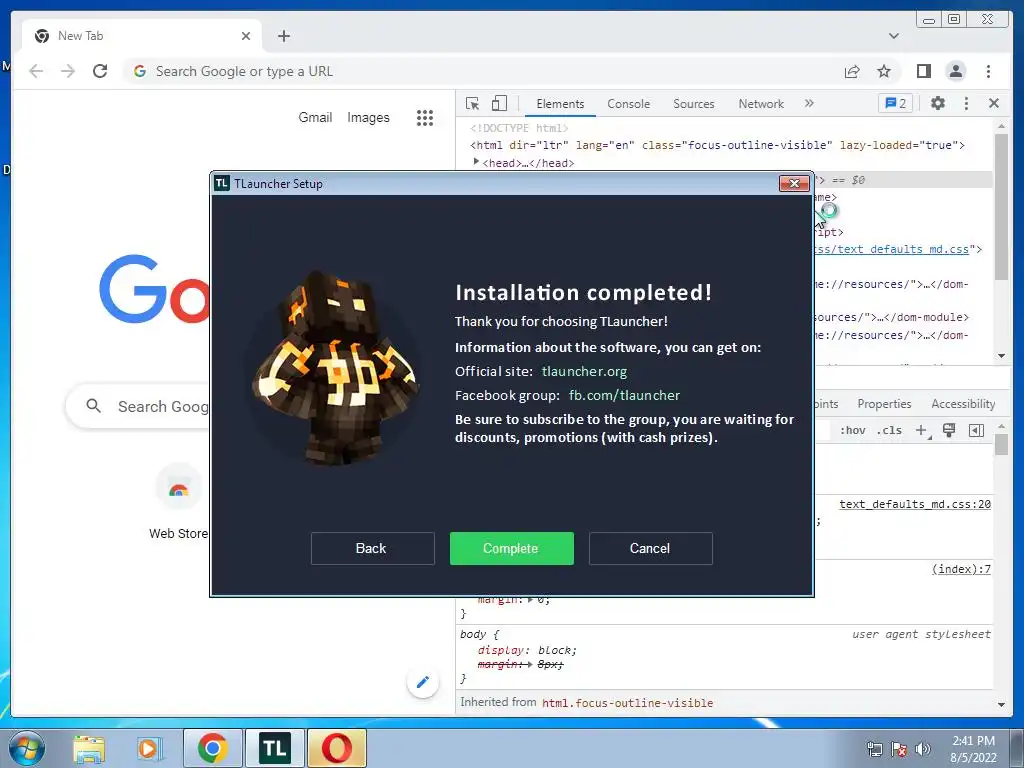Go forward in Chrome history
The width and height of the screenshot is (1024, 768).
(x=68, y=71)
